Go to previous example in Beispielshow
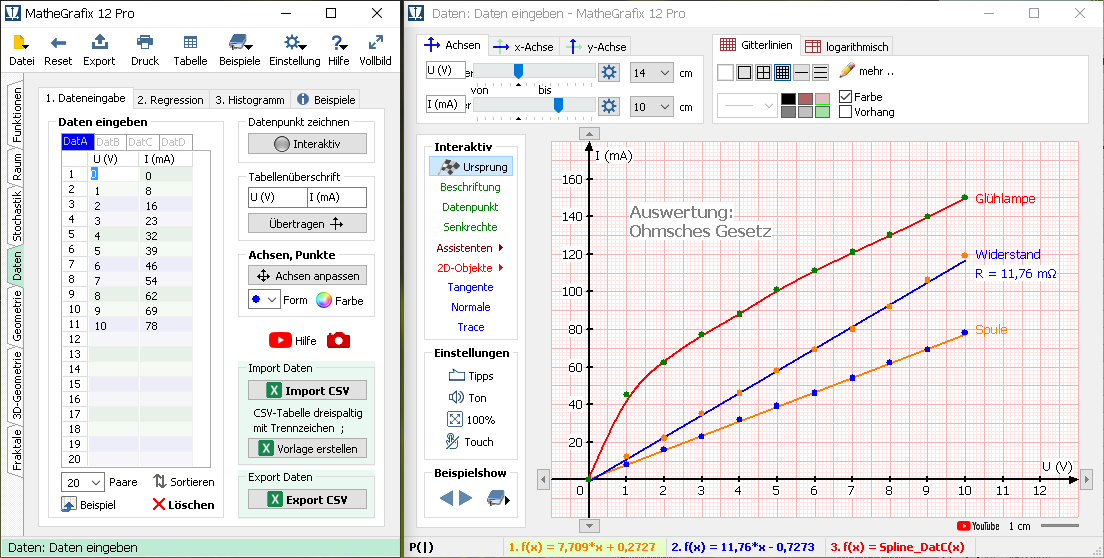The image size is (1104, 558). (446, 498)
